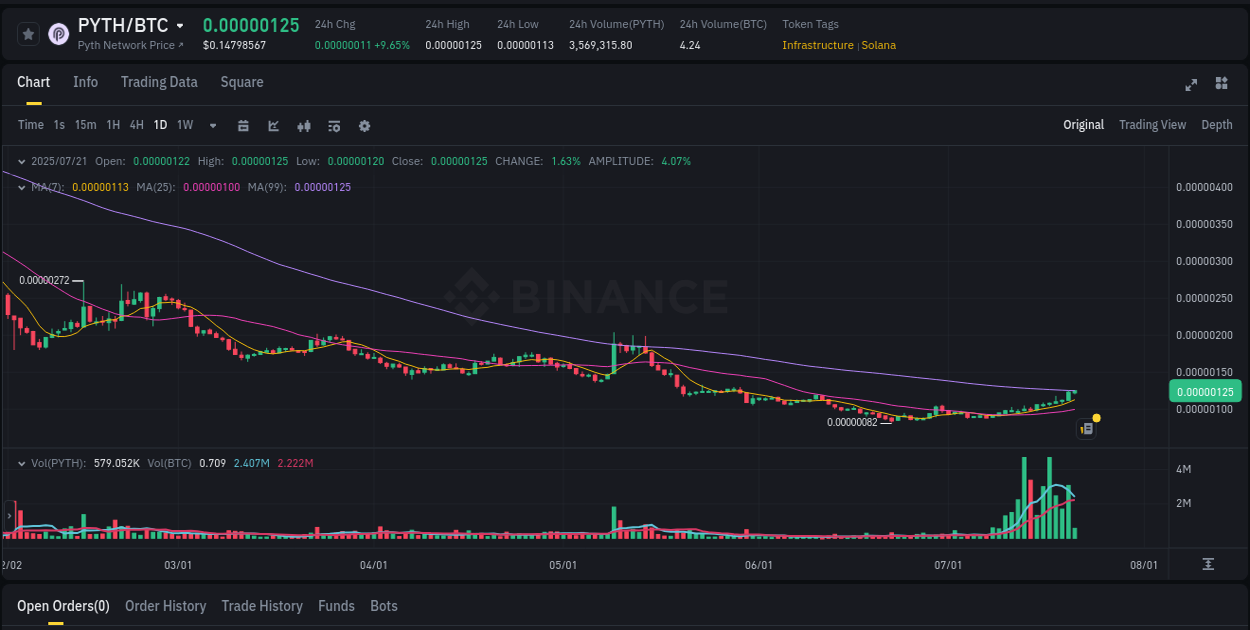Open the trade history note icon near latest candle
The width and height of the screenshot is (1250, 630).
click(1087, 428)
